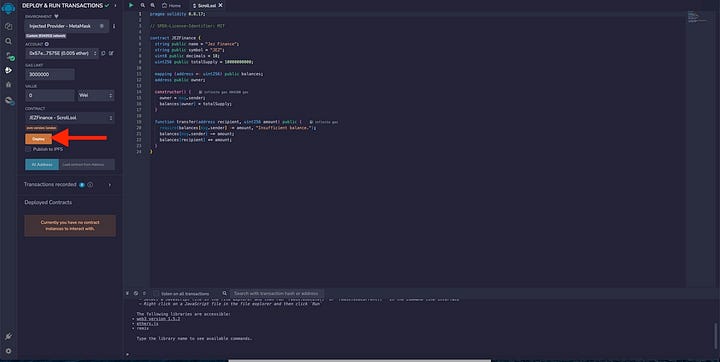Open the web3 version link in terminal
The image size is (720, 362).
[x=158, y=319]
